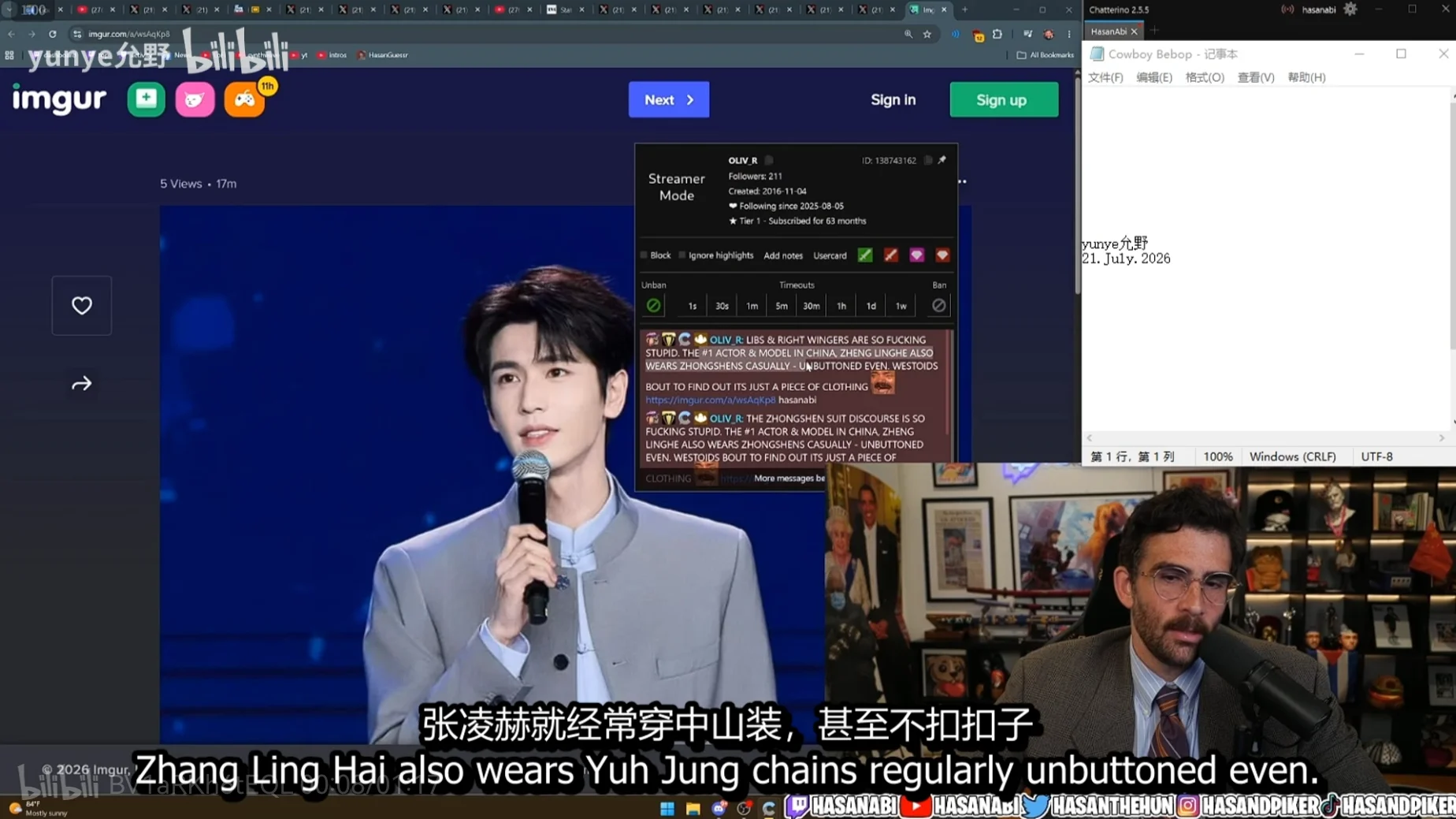This screenshot has height=819, width=1456.
Task: Click the Notepad text editing area
Action: 1267,260
